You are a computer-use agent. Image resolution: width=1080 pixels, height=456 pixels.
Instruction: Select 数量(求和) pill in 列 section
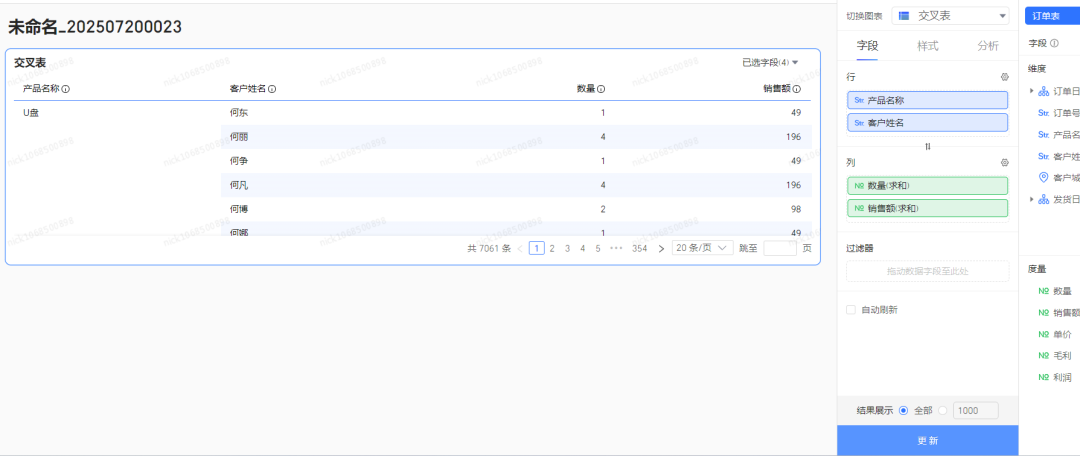coord(928,185)
